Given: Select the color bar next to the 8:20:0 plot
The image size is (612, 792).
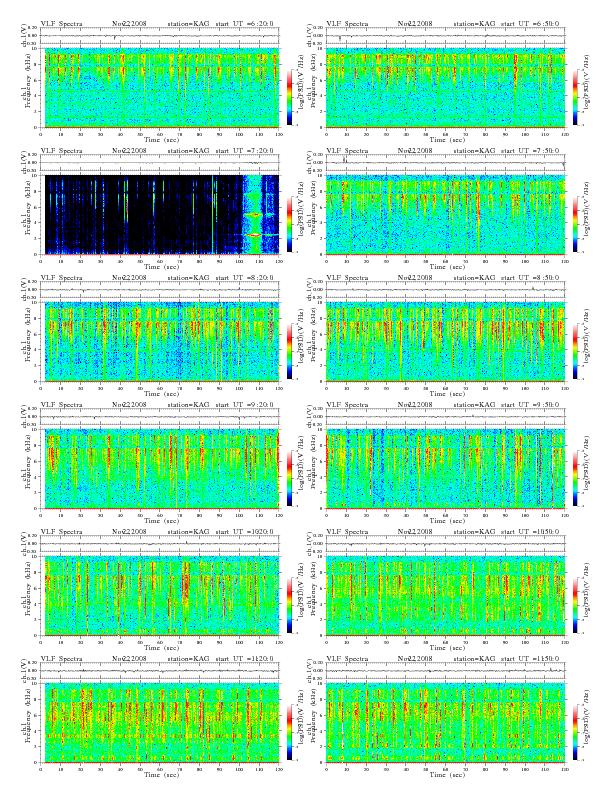Looking at the screenshot, I should point(289,351).
